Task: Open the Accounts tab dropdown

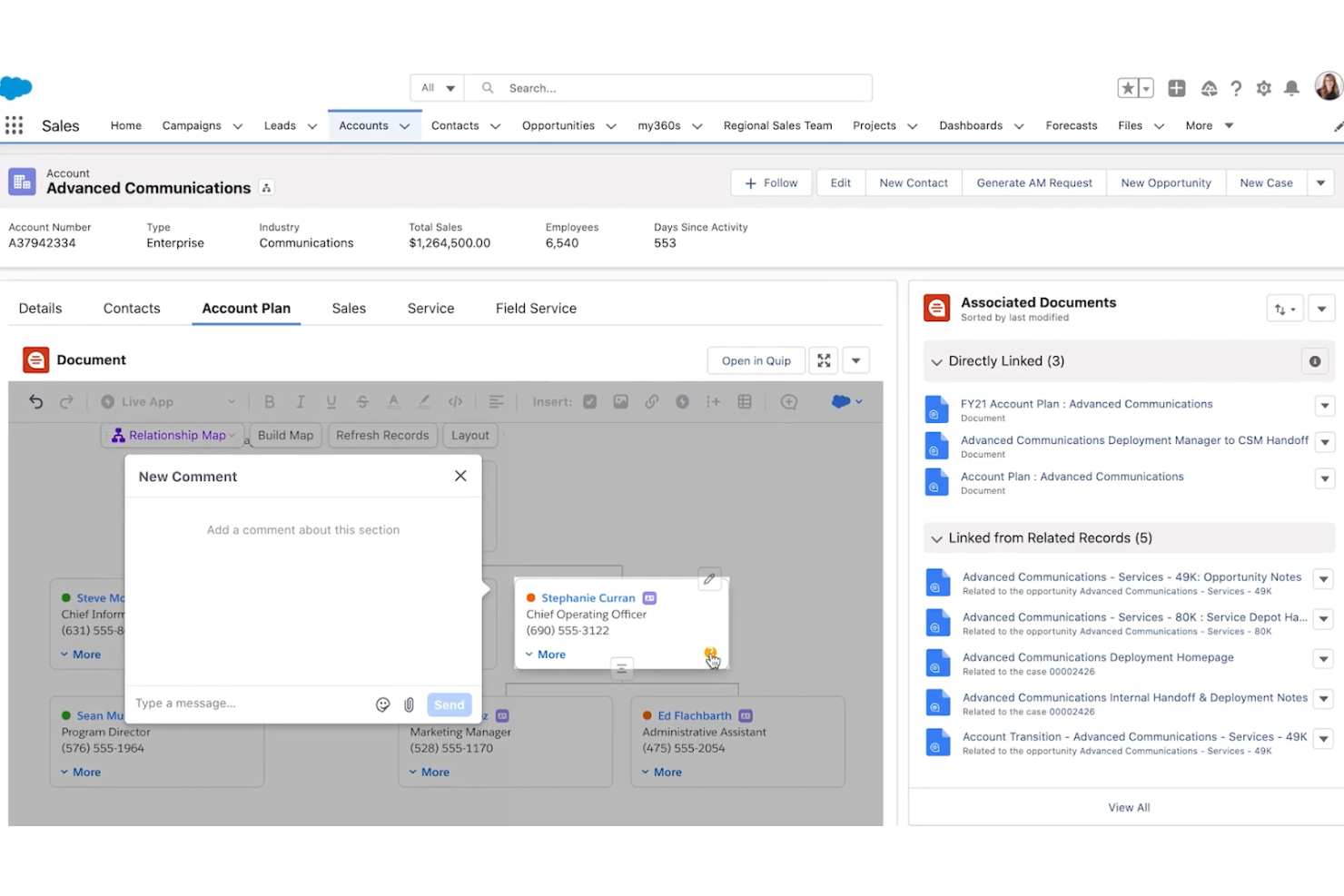Action: click(404, 126)
